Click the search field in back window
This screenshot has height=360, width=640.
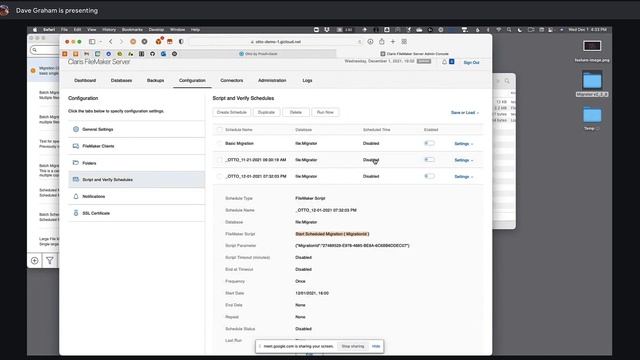(44, 50)
